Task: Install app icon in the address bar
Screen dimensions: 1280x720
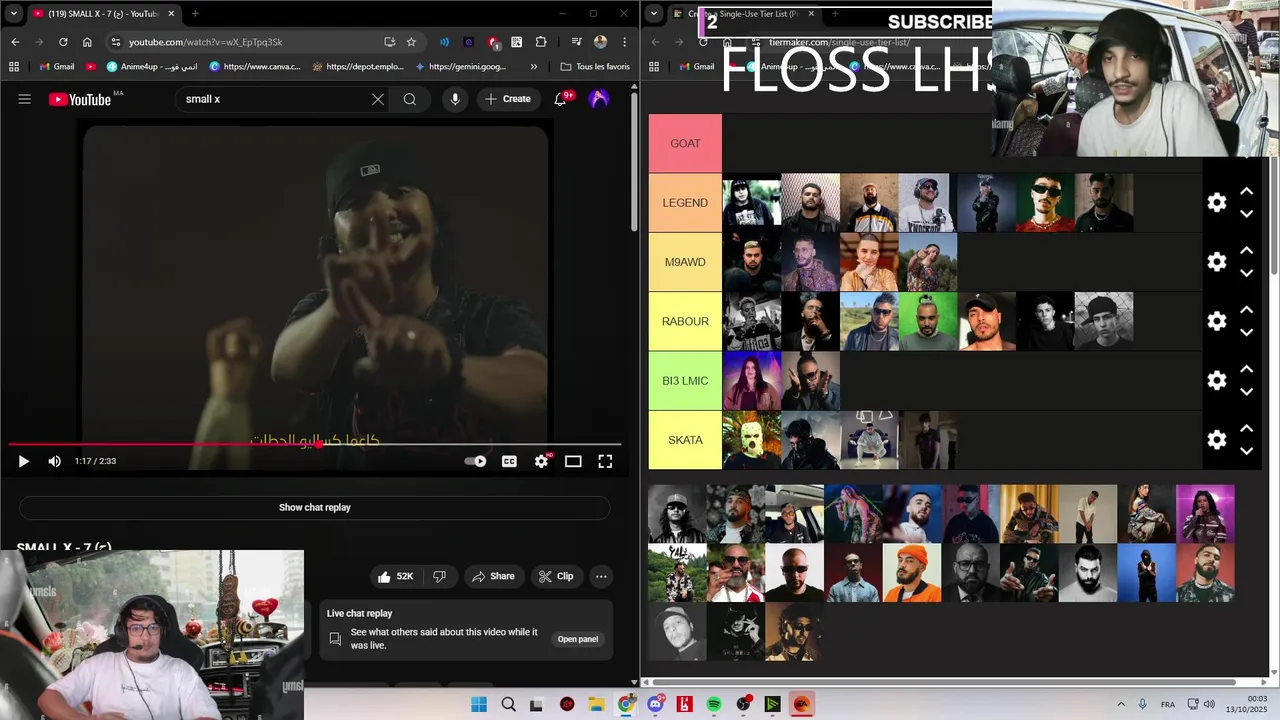Action: (x=389, y=42)
